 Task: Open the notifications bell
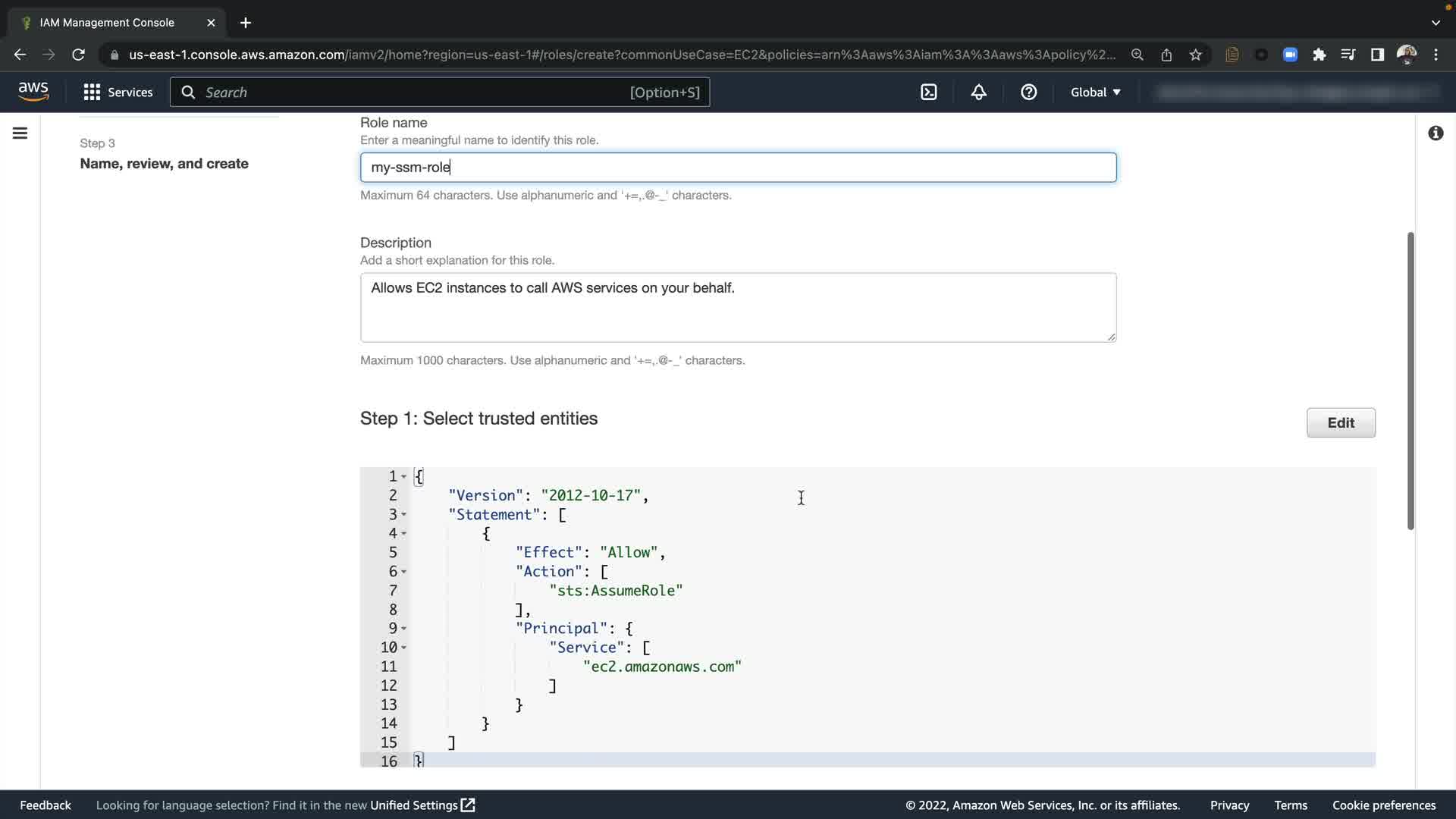979,93
